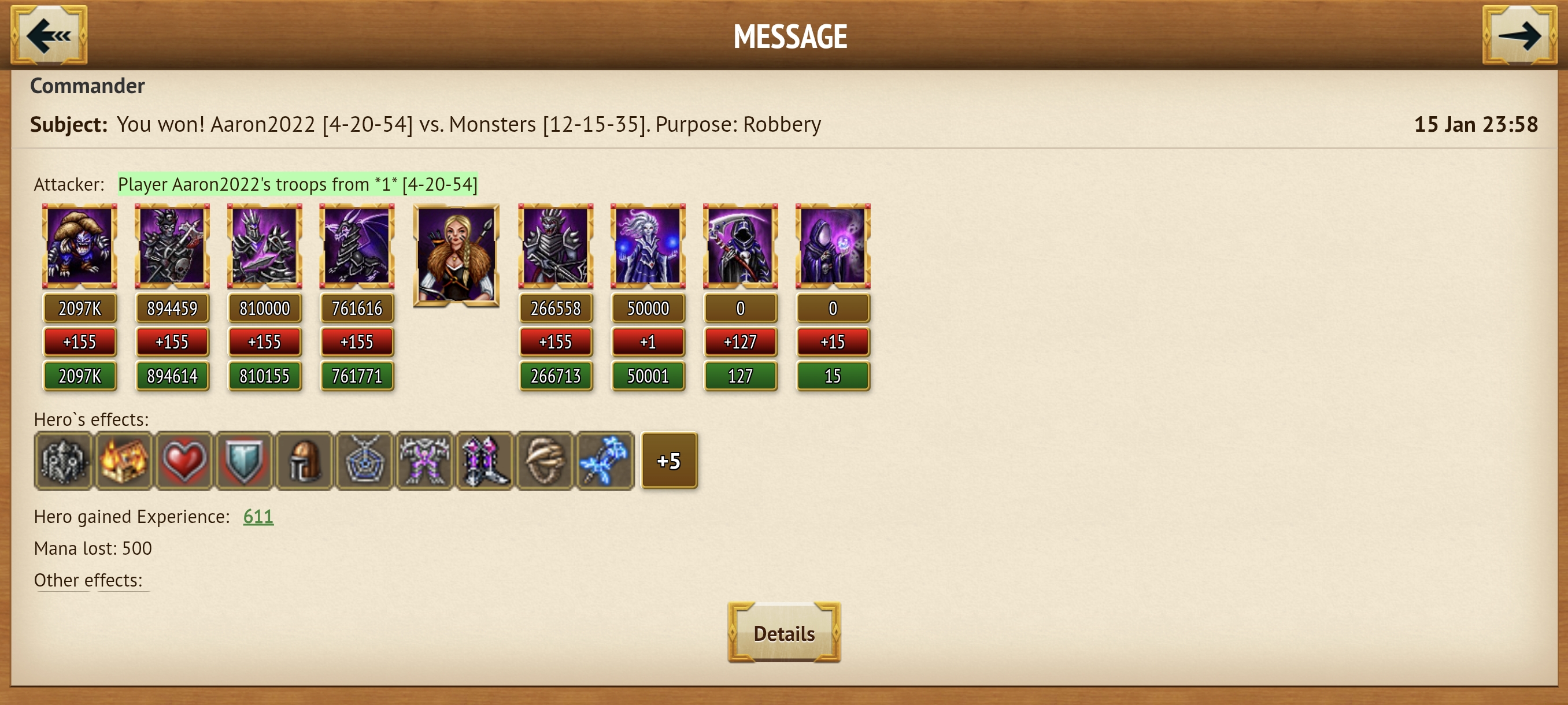Click the back arrow button
This screenshot has height=705, width=1568.
pos(49,35)
